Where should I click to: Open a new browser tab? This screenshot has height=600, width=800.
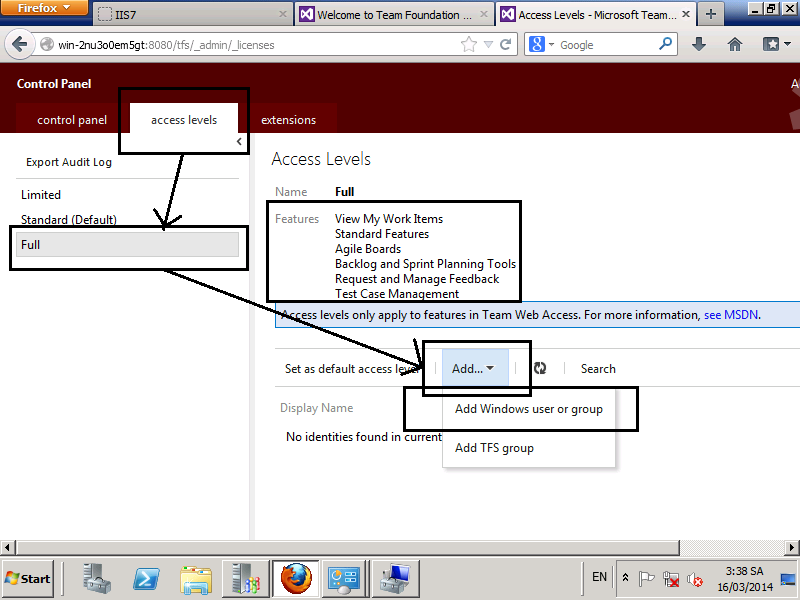(x=711, y=14)
